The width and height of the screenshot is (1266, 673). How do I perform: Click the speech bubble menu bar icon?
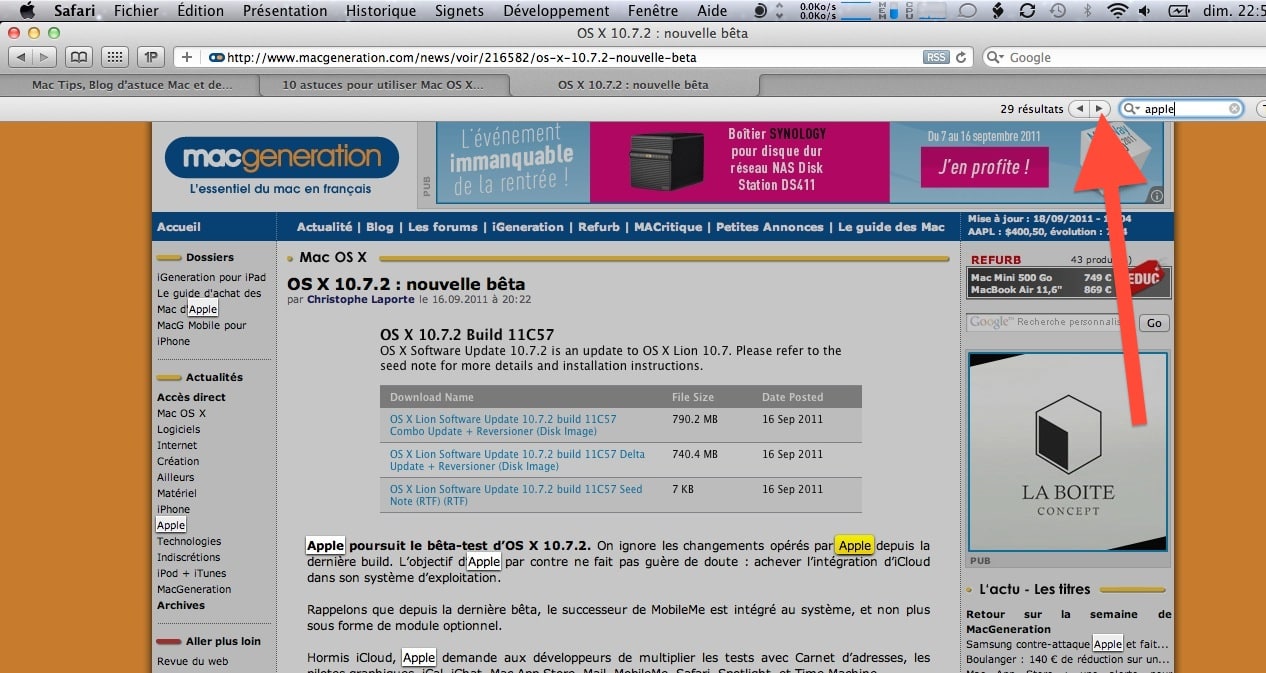pyautogui.click(x=967, y=11)
